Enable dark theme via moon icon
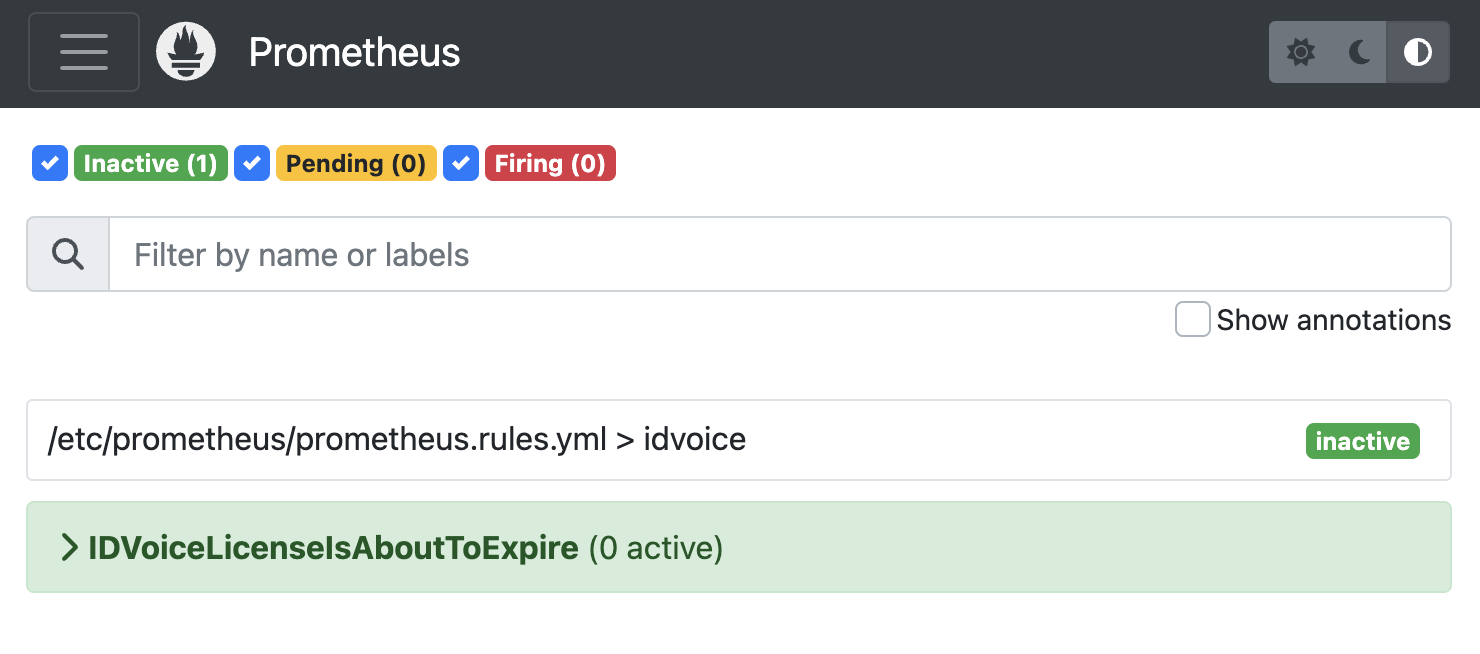The height and width of the screenshot is (654, 1480). click(x=1360, y=52)
